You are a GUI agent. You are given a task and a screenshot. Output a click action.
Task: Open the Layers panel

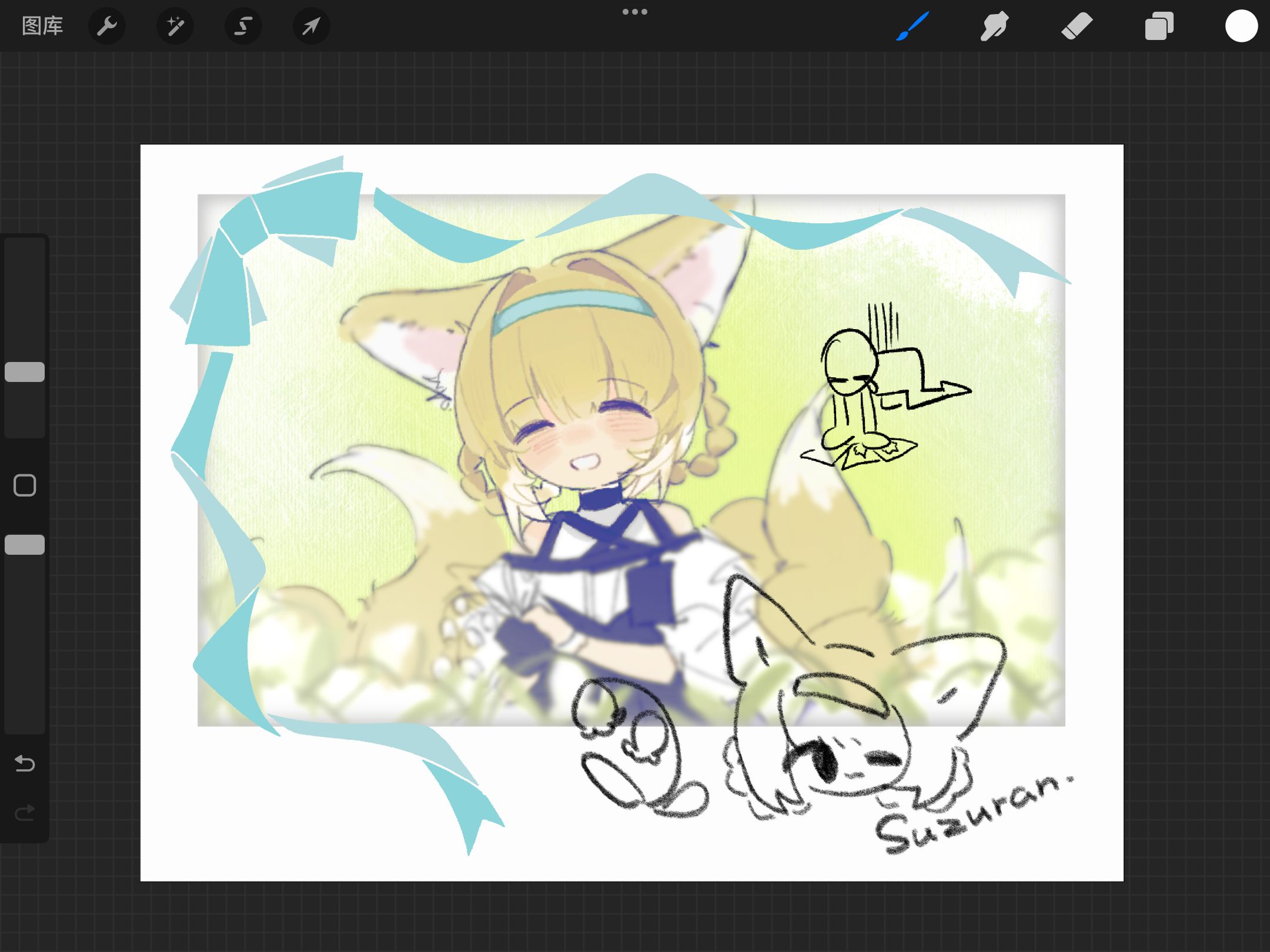(x=1159, y=26)
